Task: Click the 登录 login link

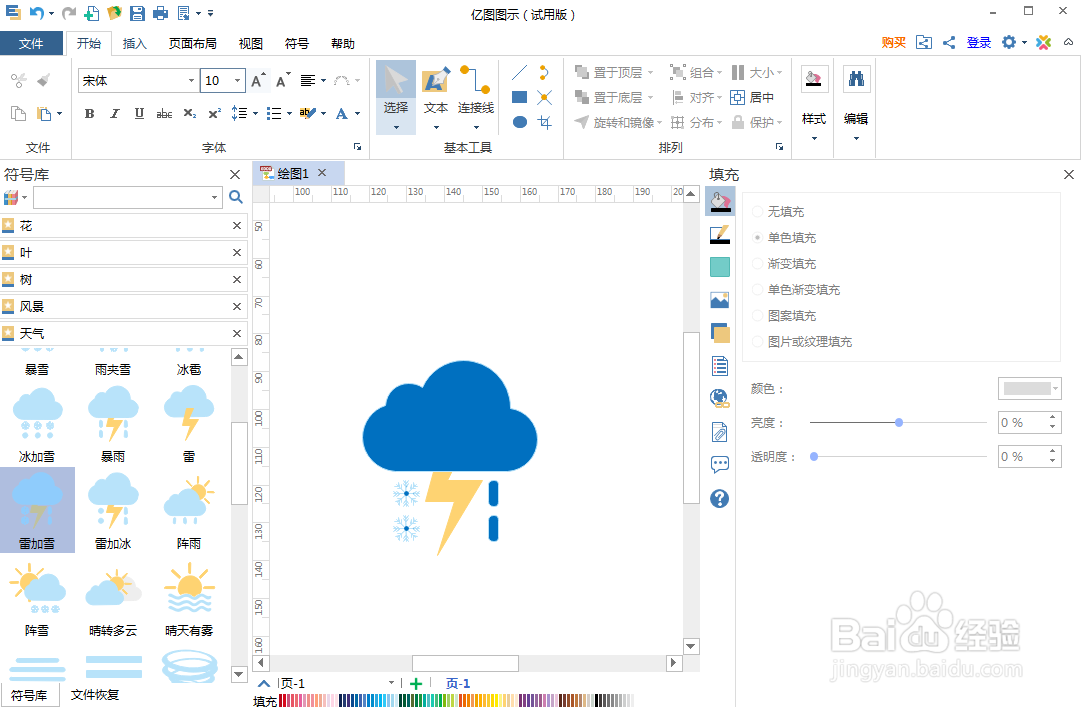Action: 979,43
